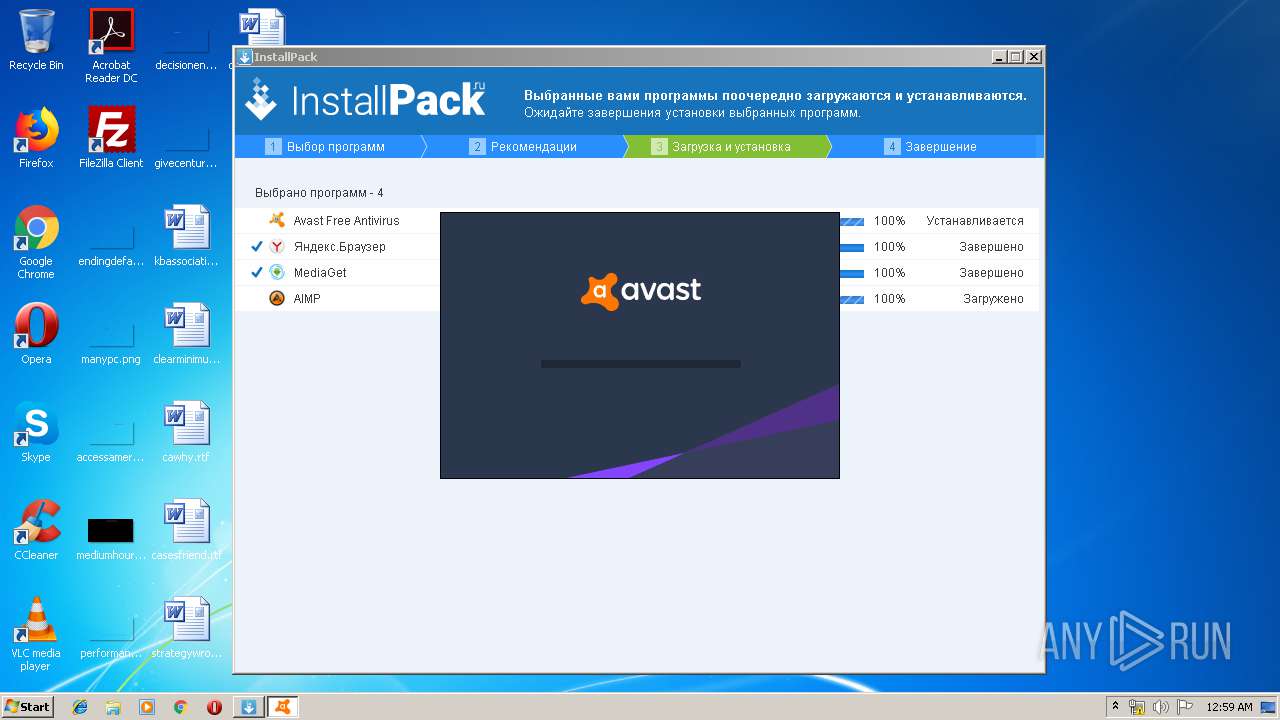
Task: Open Recycle Bin on desktop
Action: point(36,40)
